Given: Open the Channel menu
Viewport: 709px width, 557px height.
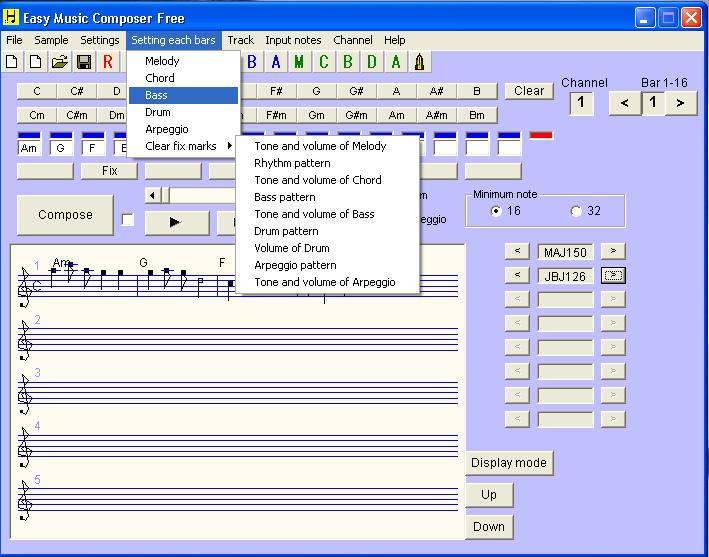Looking at the screenshot, I should coord(353,40).
